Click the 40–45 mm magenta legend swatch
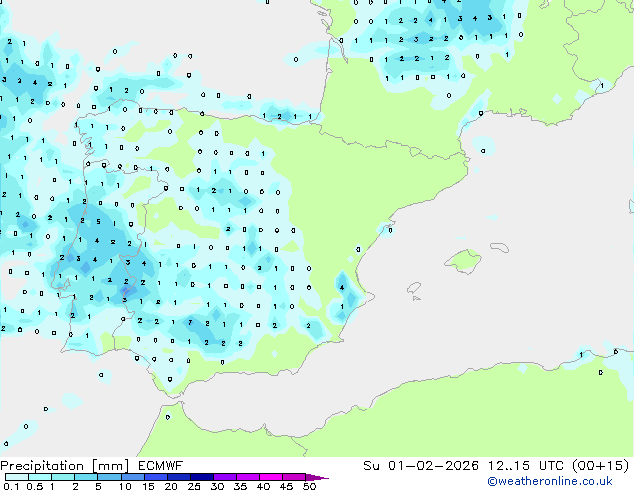The height and width of the screenshot is (490, 634). pyautogui.click(x=271, y=477)
